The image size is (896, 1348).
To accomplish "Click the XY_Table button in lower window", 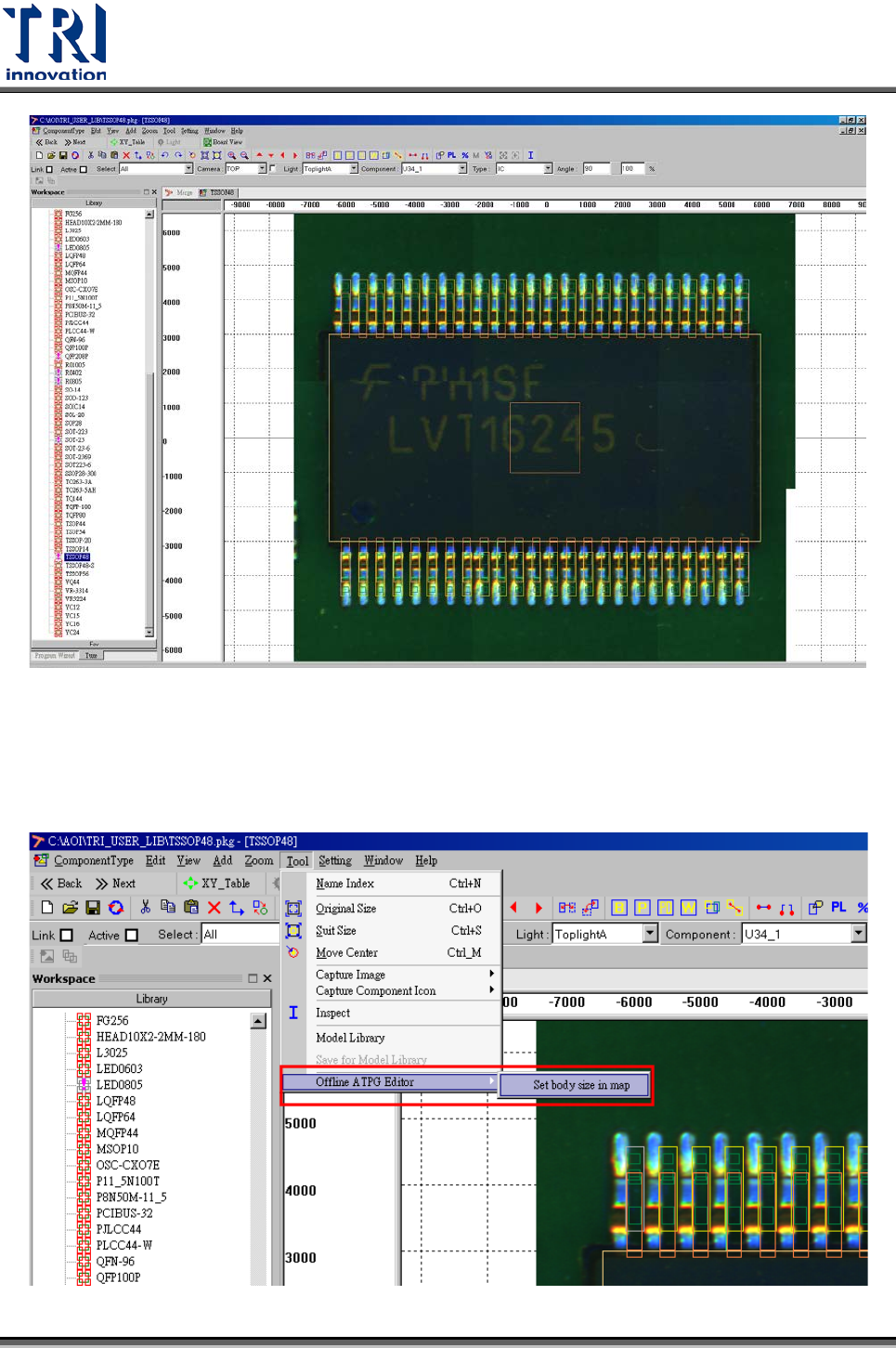I will (x=217, y=883).
